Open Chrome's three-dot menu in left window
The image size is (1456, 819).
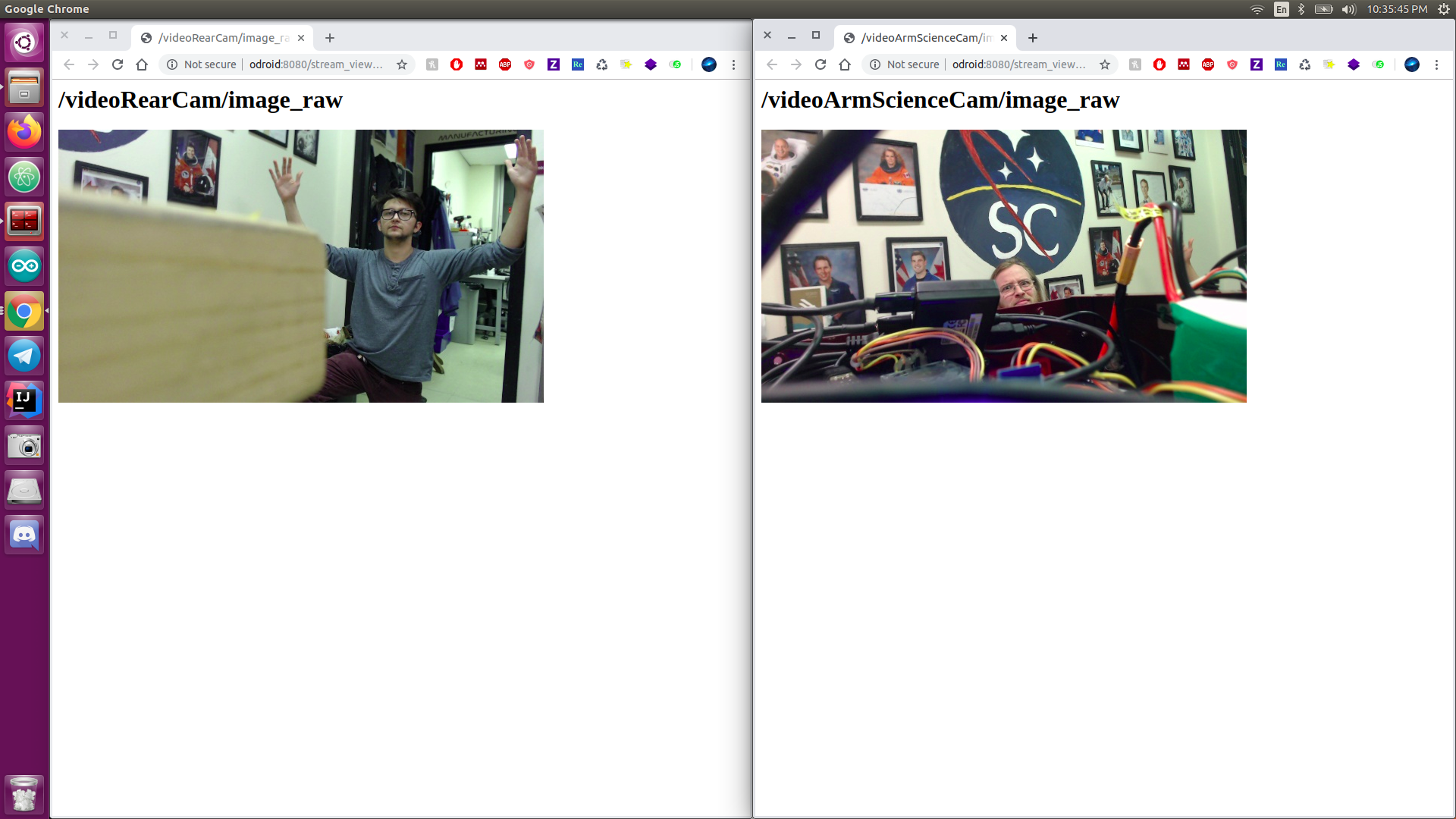733,64
